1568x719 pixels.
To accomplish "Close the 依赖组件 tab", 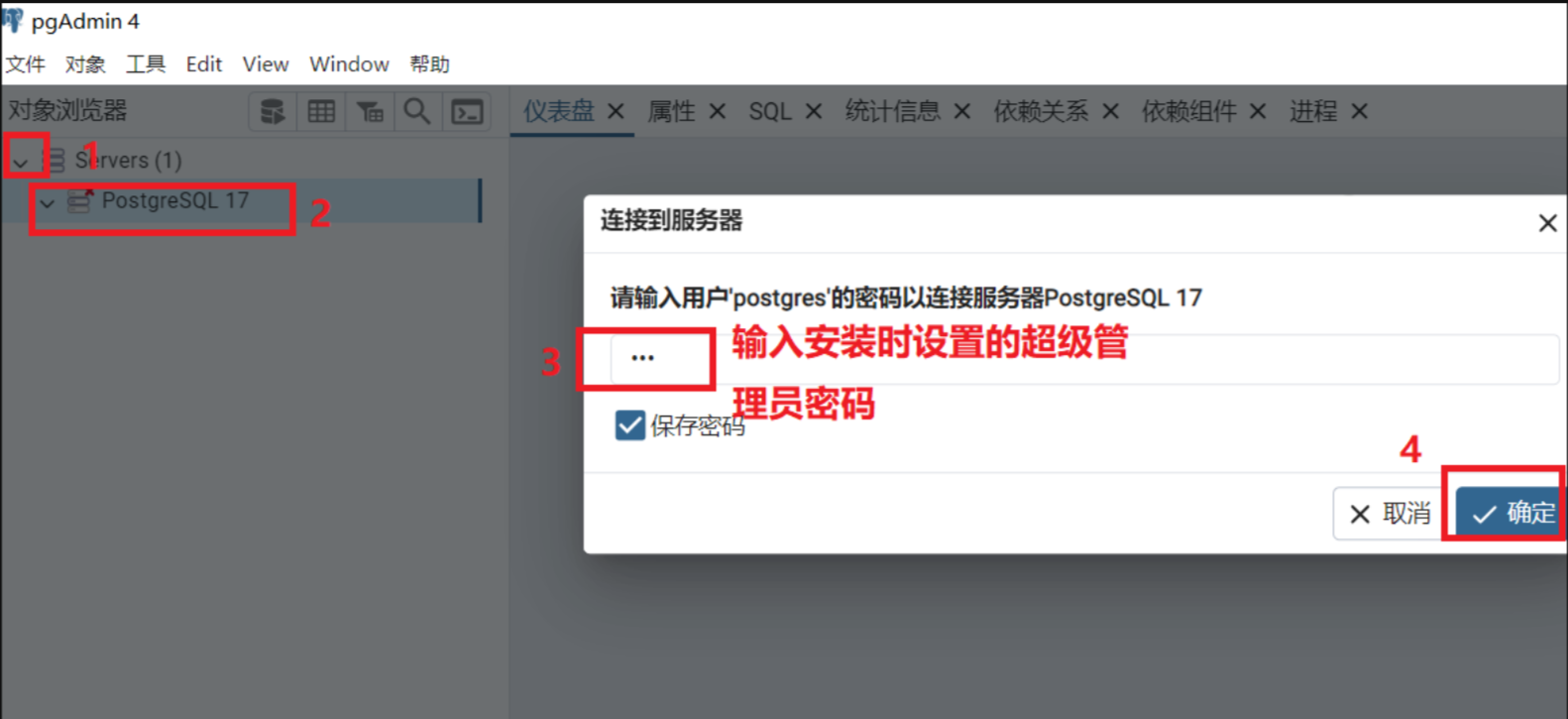I will pos(1258,111).
